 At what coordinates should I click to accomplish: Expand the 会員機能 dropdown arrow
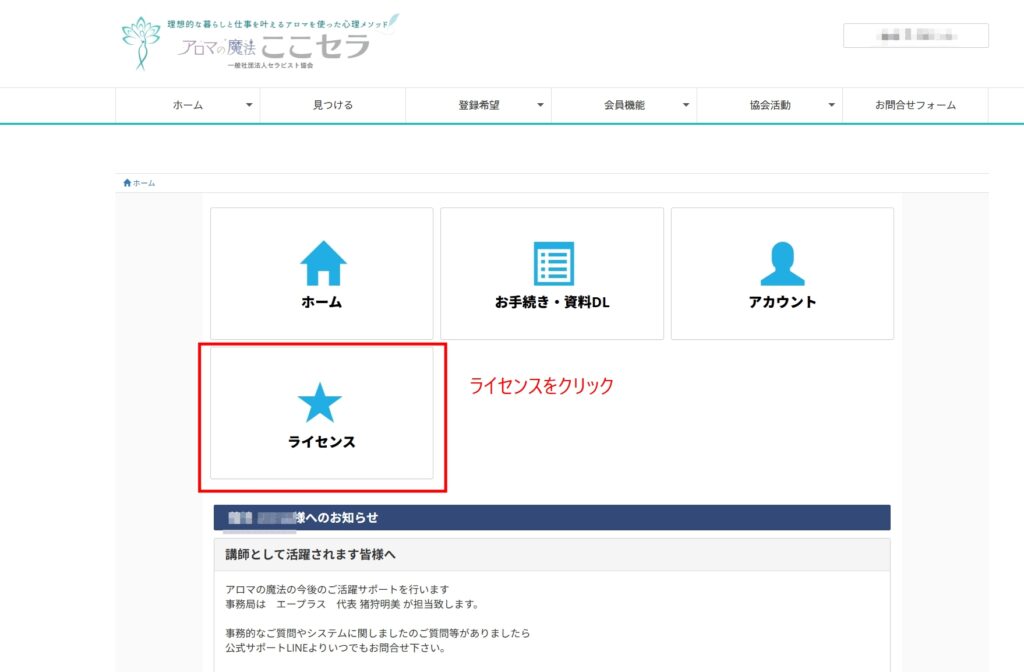point(686,105)
